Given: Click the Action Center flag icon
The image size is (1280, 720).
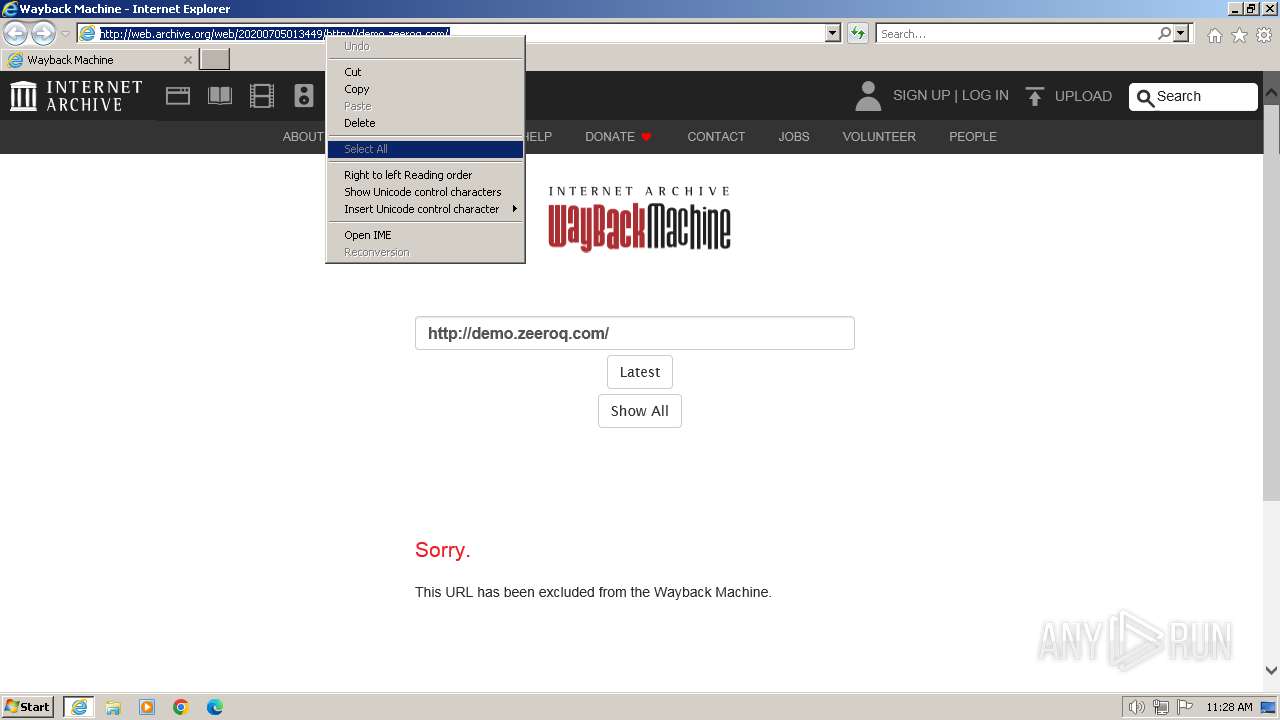Looking at the screenshot, I should pyautogui.click(x=1185, y=707).
